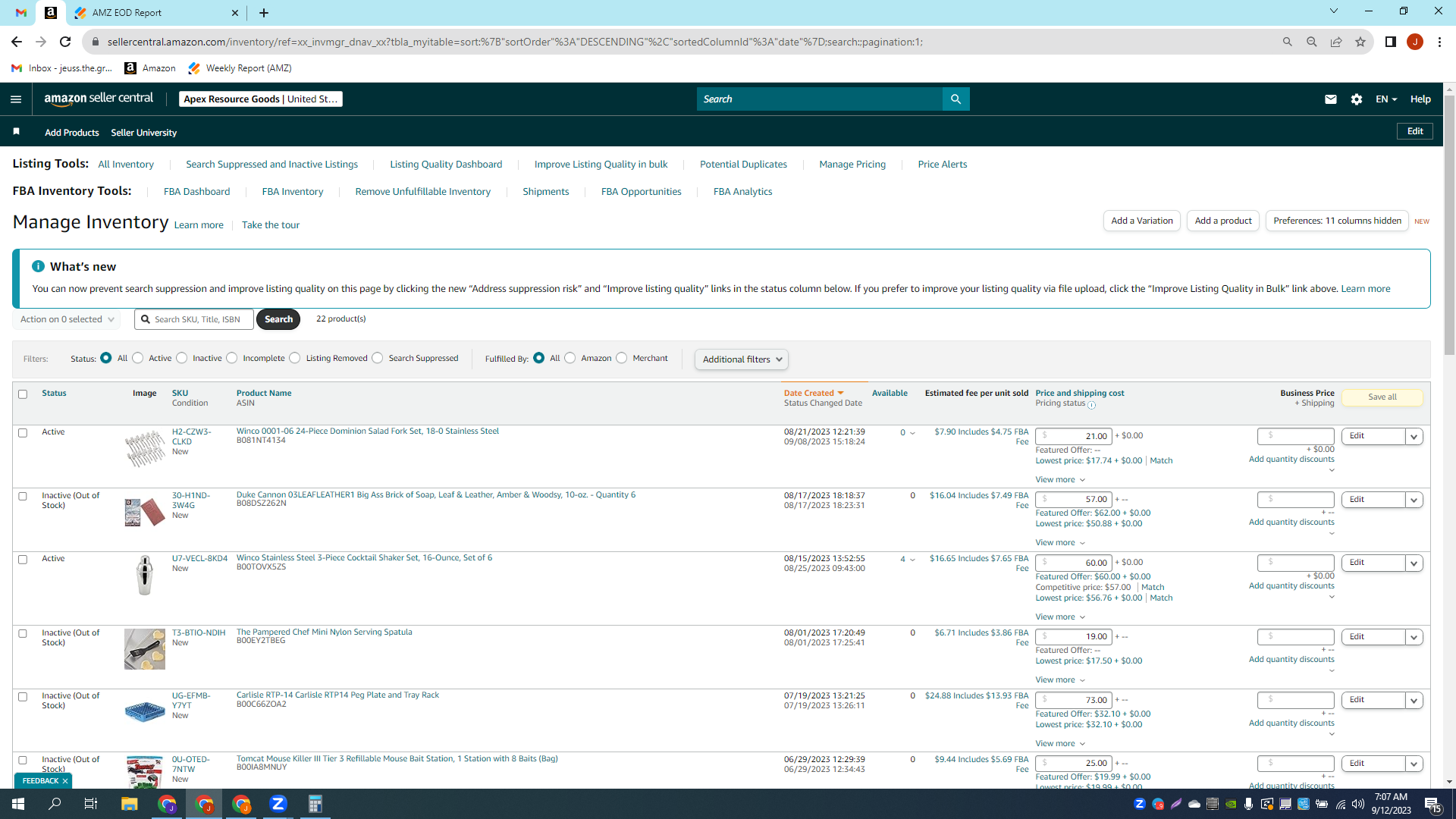Switch to the Gmail pinned tab
1456x819 pixels.
[x=21, y=13]
